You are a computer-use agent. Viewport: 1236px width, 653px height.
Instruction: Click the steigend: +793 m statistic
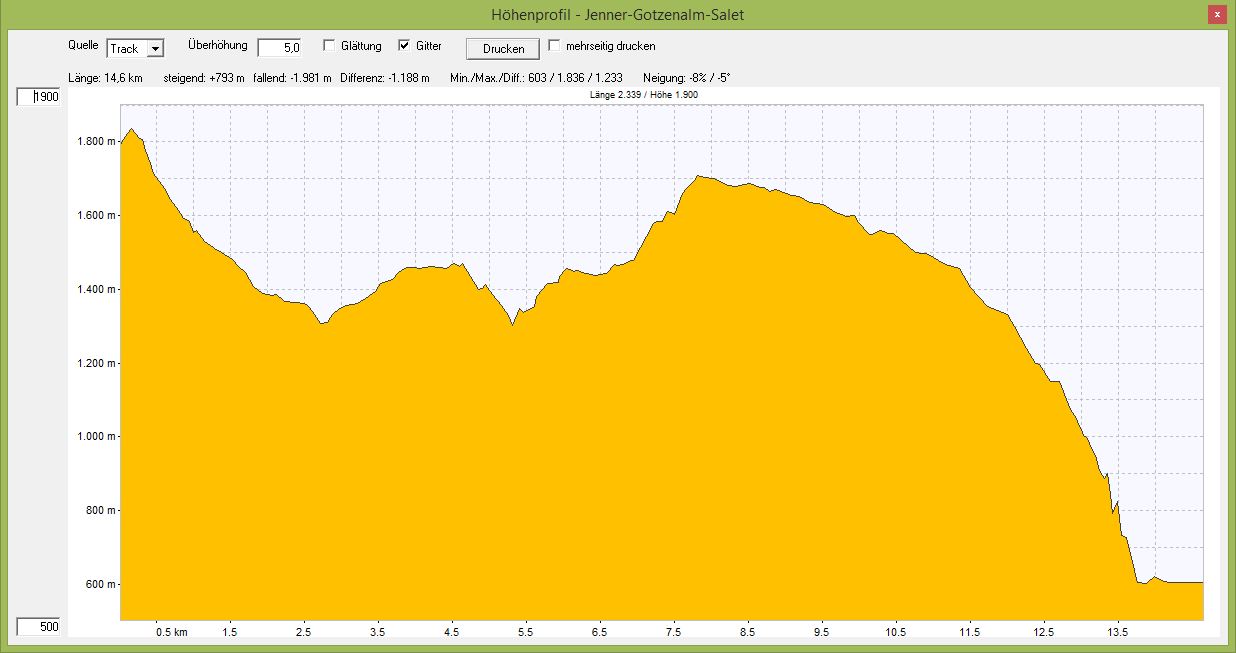203,77
